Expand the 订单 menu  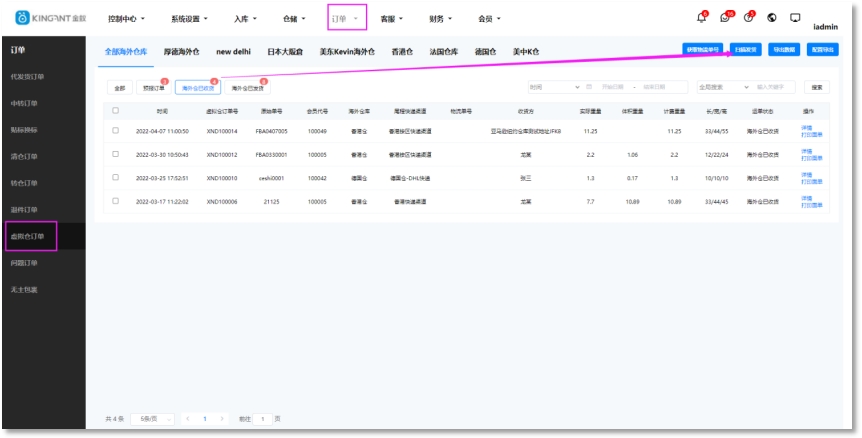click(346, 19)
